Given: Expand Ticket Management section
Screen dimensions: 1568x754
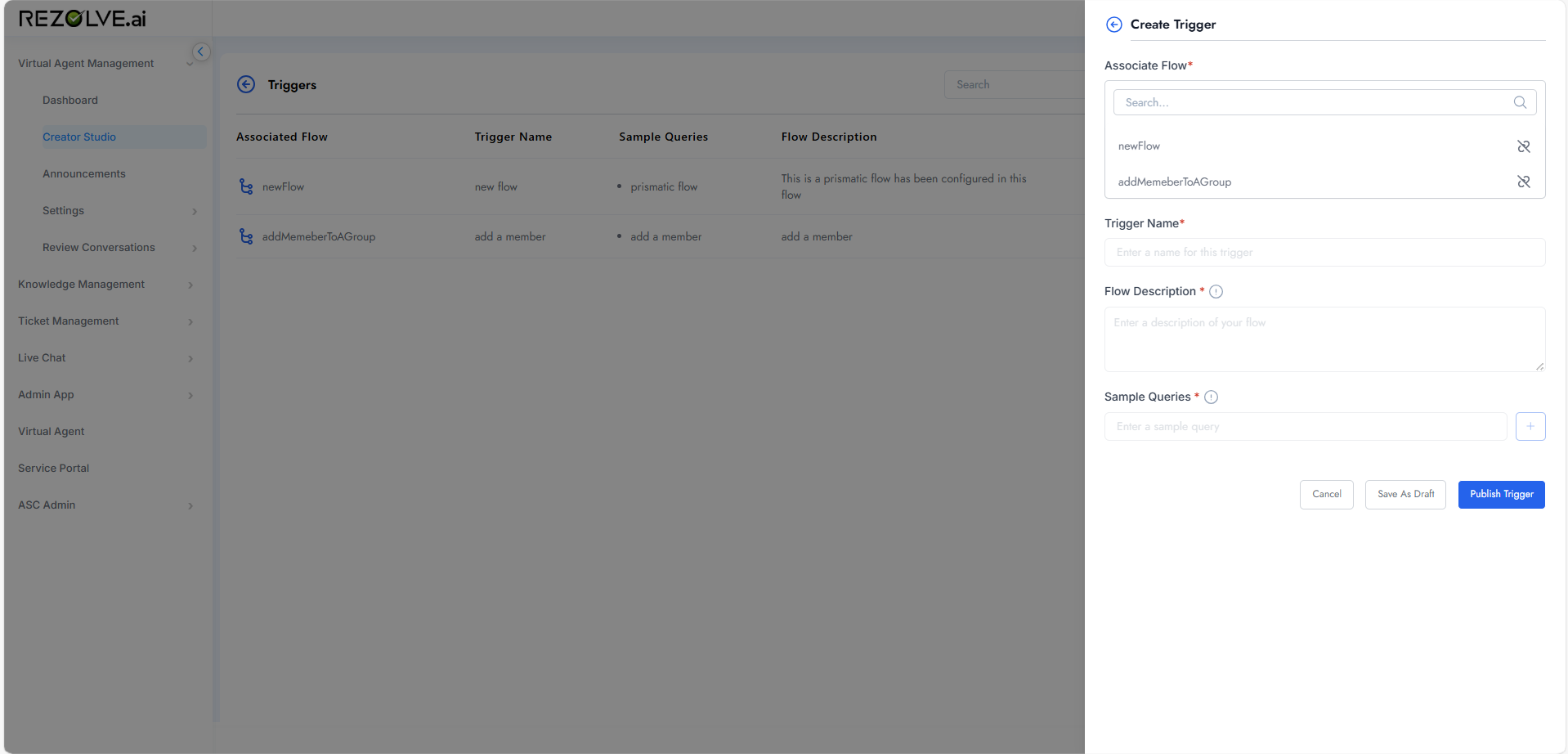Looking at the screenshot, I should coord(190,321).
